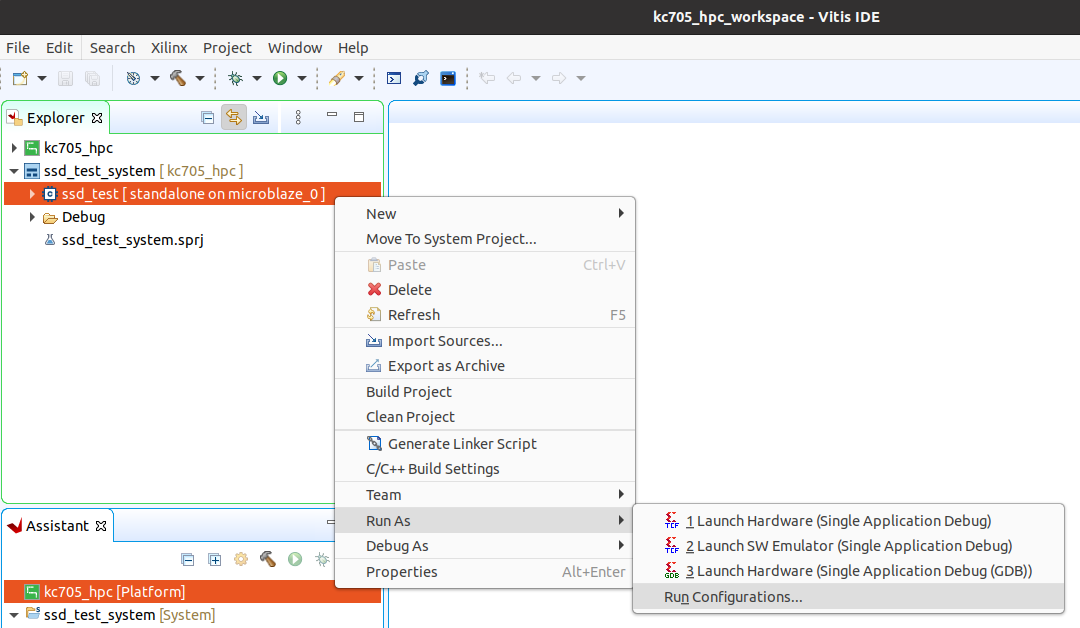This screenshot has height=628, width=1080.
Task: Choose Refresh in the context menu
Action: point(485,315)
